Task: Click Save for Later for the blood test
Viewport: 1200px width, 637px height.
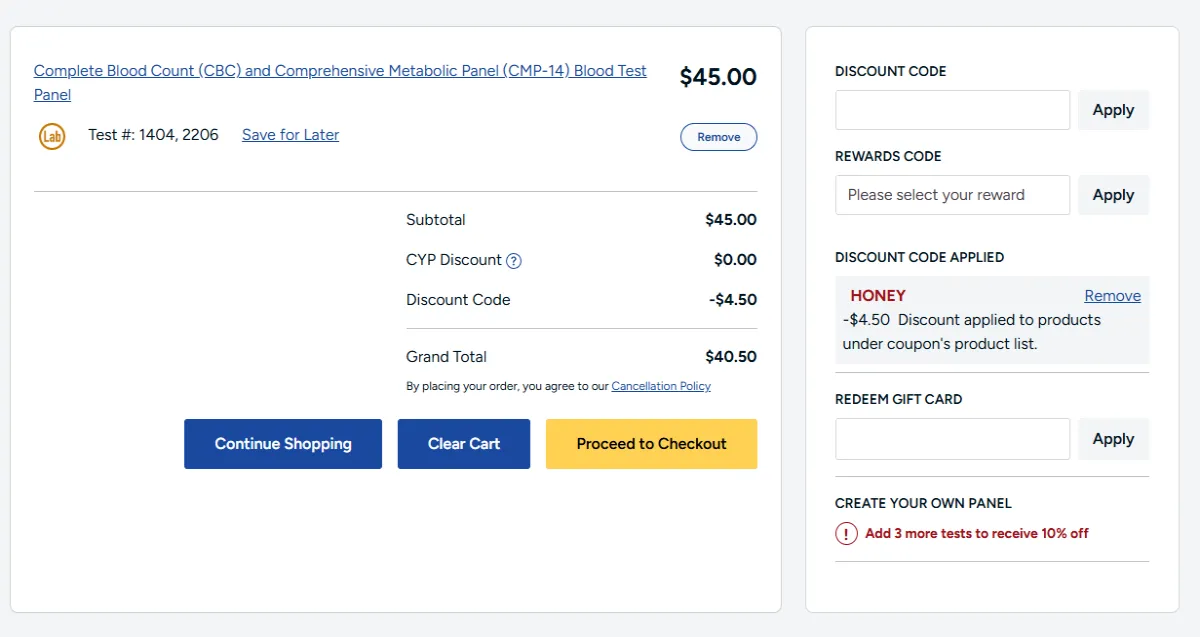Action: coord(290,135)
